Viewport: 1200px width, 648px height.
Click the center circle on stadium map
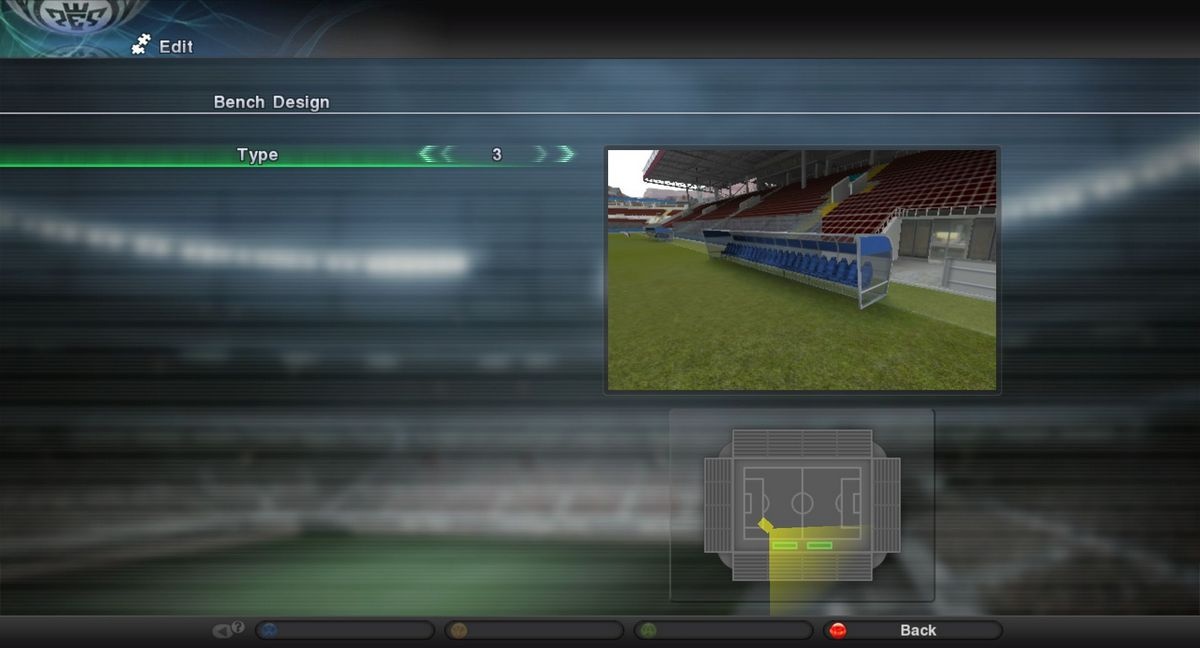[x=802, y=502]
